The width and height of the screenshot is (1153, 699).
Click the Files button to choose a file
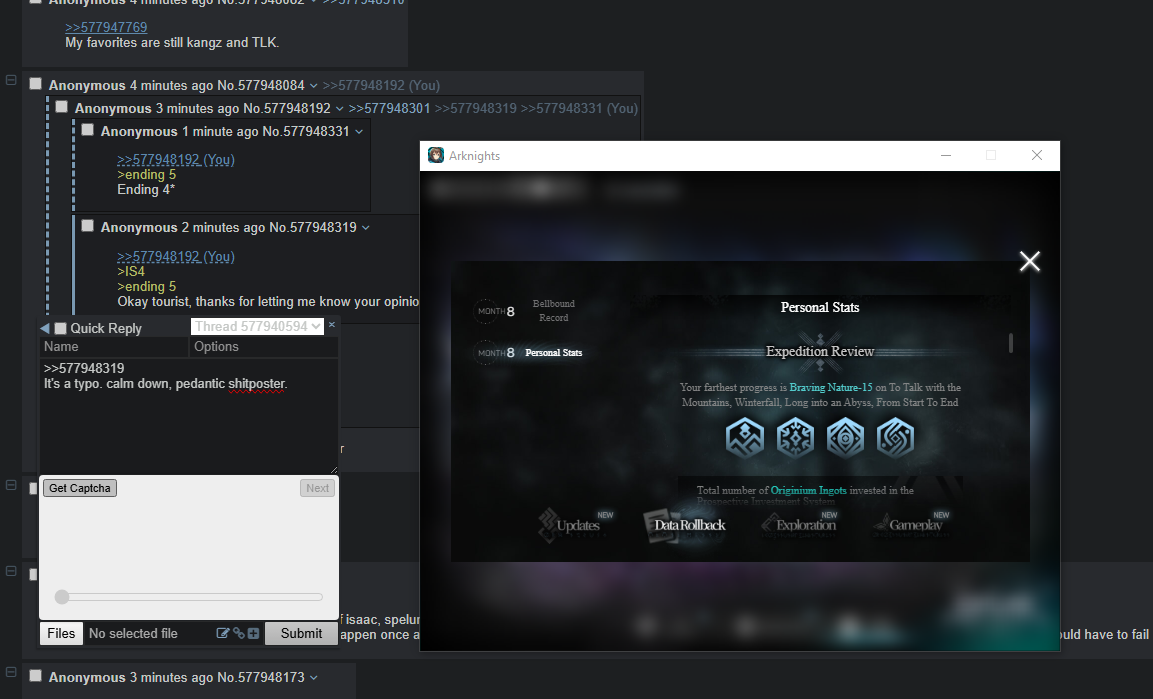click(61, 634)
